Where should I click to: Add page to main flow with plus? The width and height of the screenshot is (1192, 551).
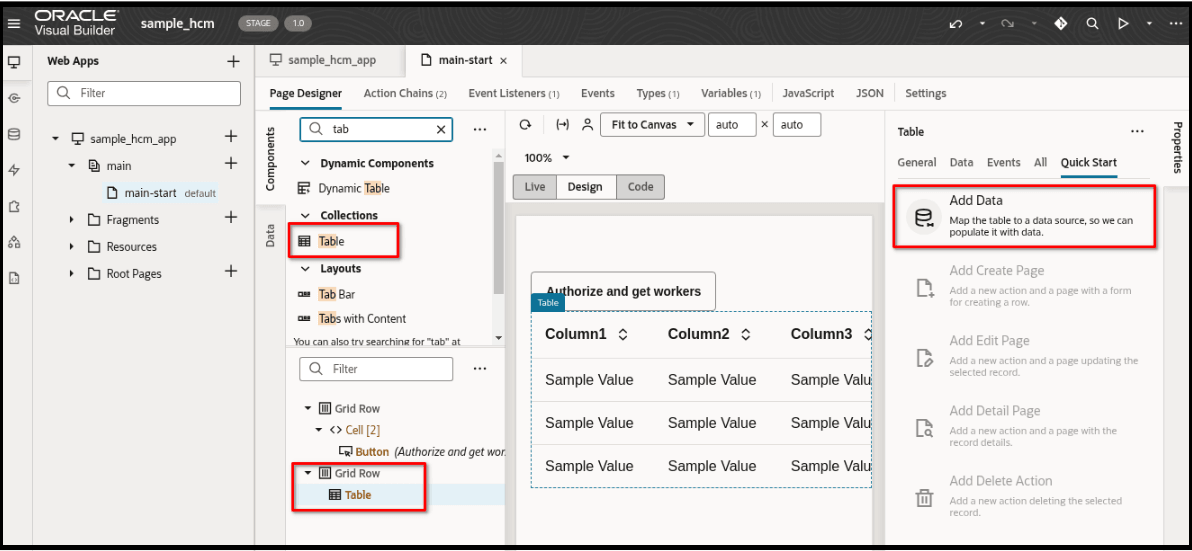[x=231, y=163]
